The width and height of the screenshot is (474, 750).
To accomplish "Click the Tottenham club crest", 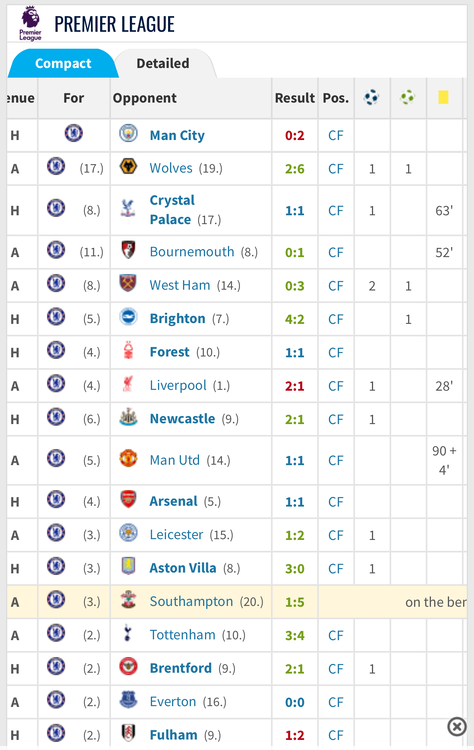I will coord(127,634).
